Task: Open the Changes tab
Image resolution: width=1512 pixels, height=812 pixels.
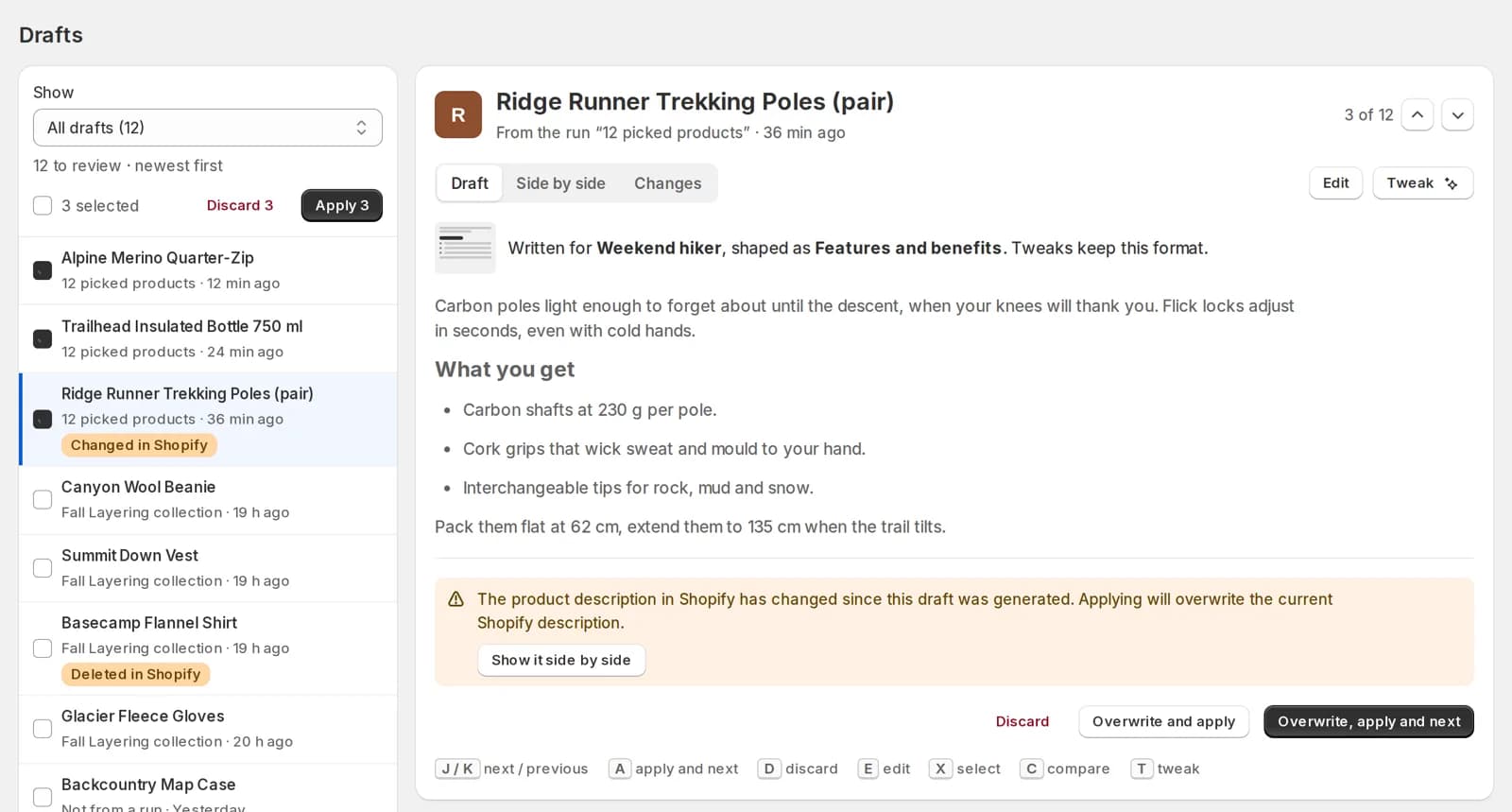Action: point(667,183)
